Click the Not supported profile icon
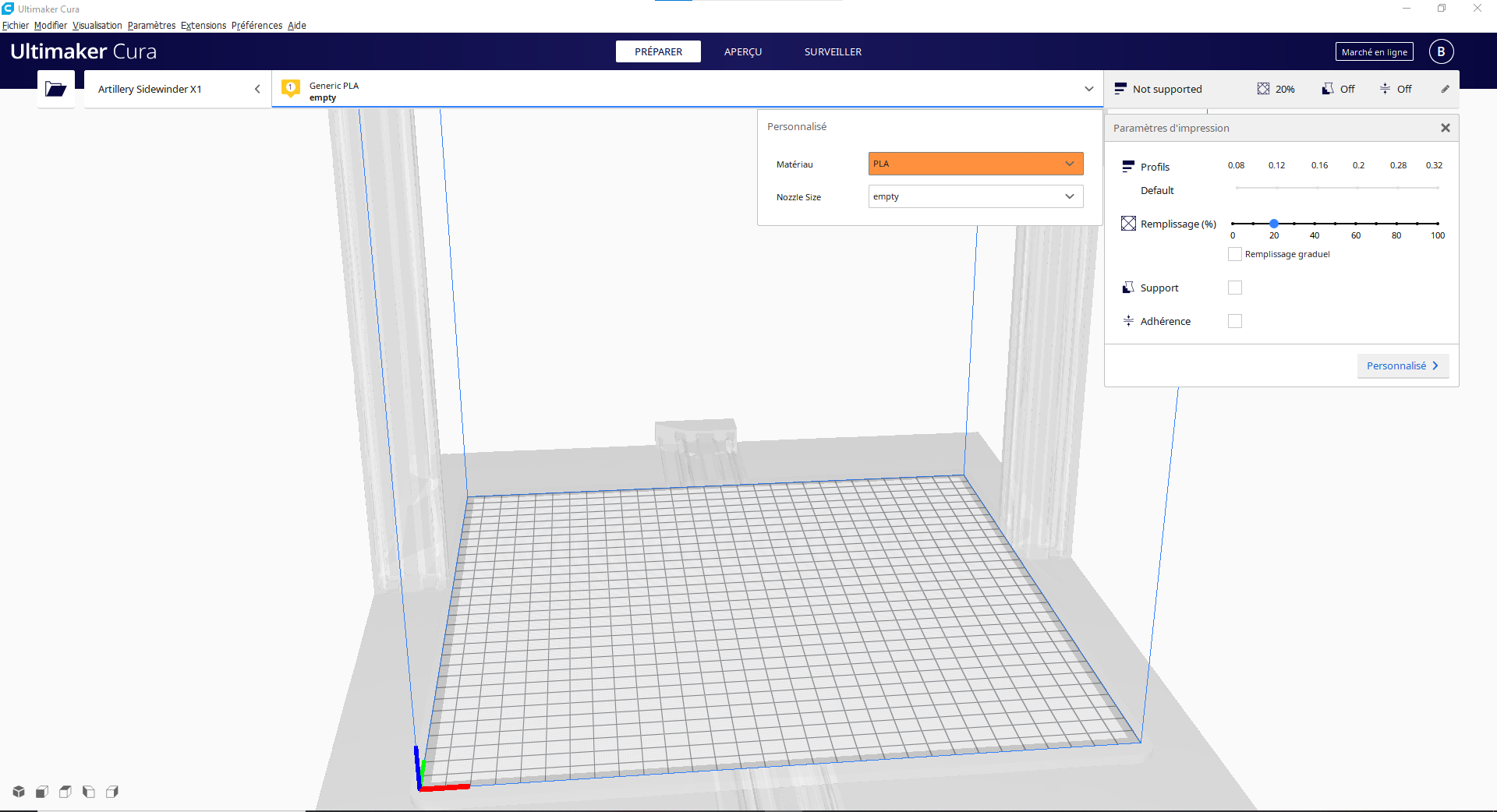The image size is (1497, 812). [1120, 89]
